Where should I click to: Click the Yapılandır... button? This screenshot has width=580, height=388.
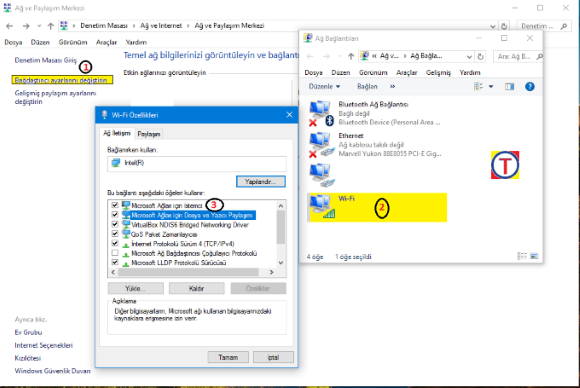click(261, 182)
